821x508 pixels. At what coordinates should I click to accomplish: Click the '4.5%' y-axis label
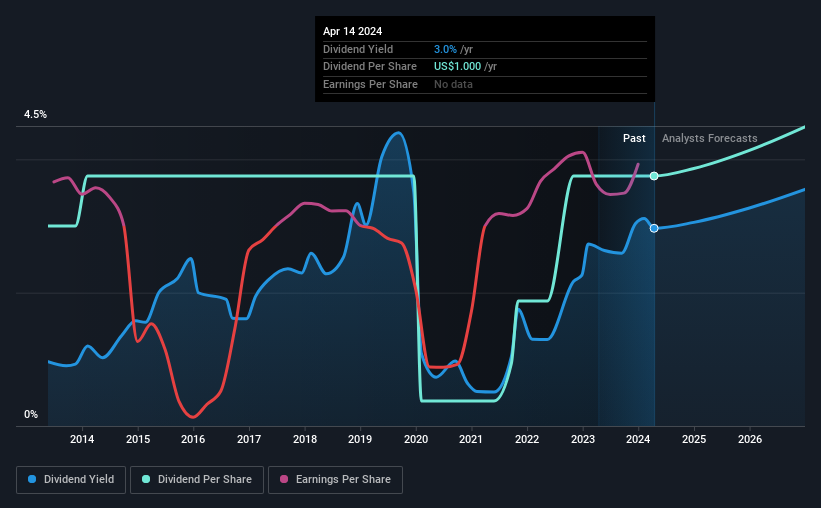point(35,115)
